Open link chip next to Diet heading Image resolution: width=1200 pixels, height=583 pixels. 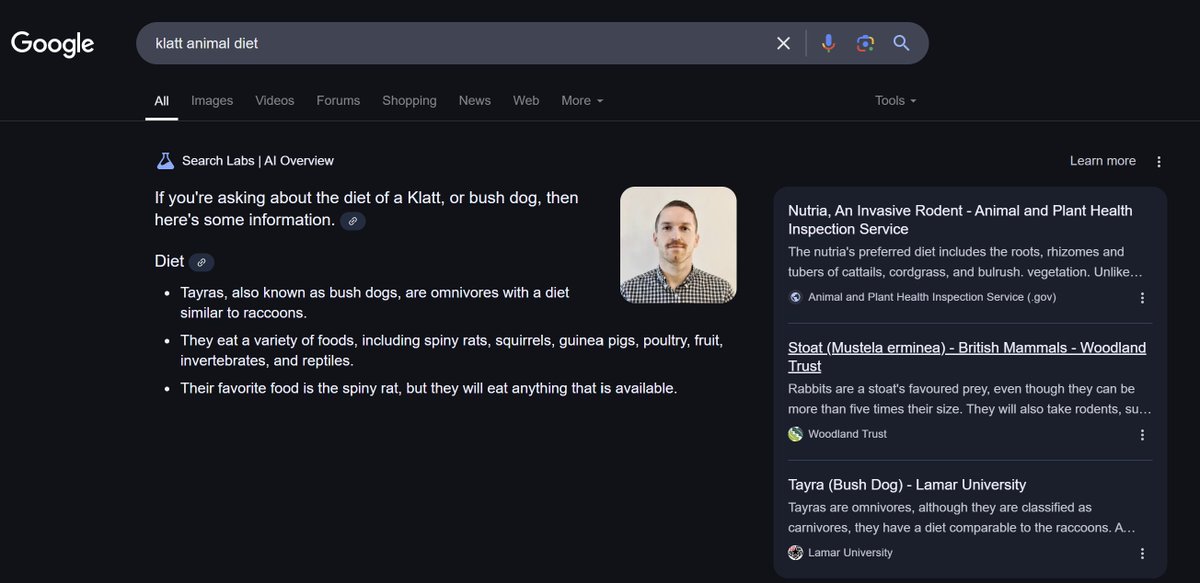click(201, 262)
